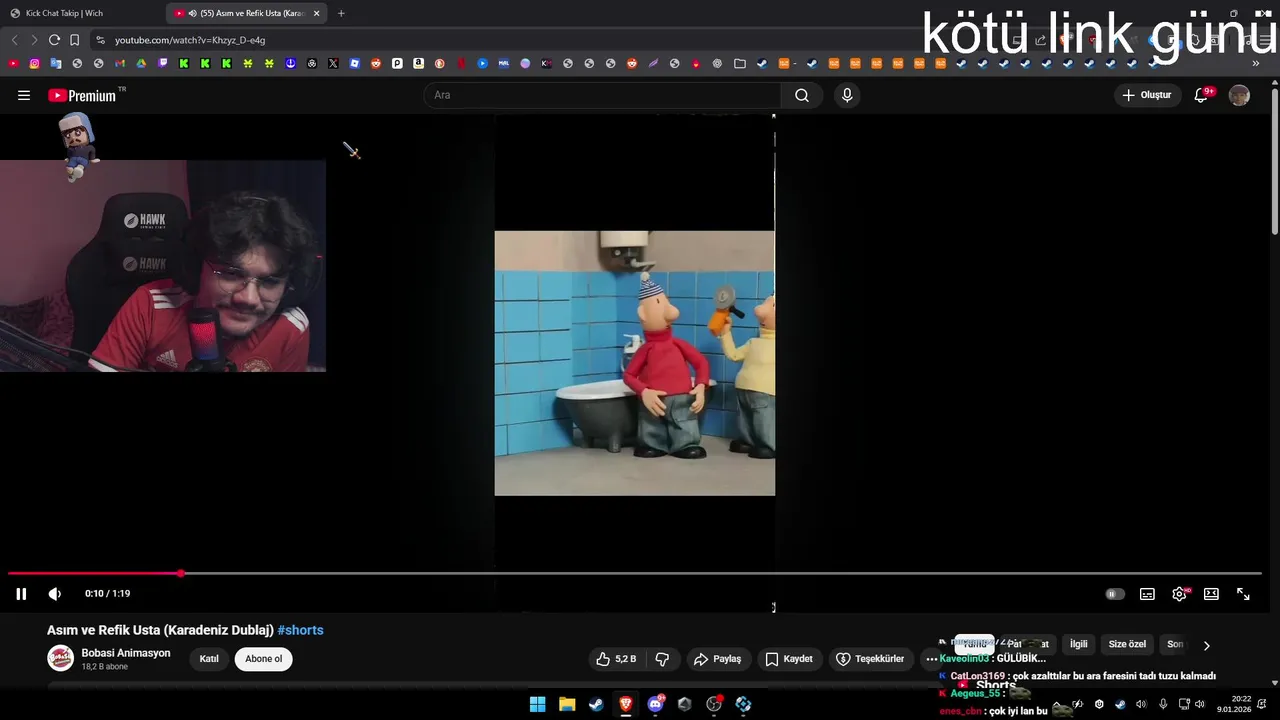1280x720 pixels.
Task: Click the Brave browser taskbar icon
Action: pyautogui.click(x=625, y=704)
